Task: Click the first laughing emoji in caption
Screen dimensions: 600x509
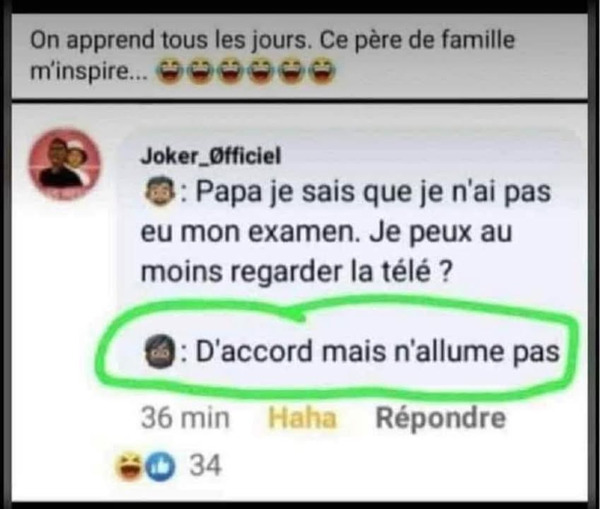Action: pos(168,71)
